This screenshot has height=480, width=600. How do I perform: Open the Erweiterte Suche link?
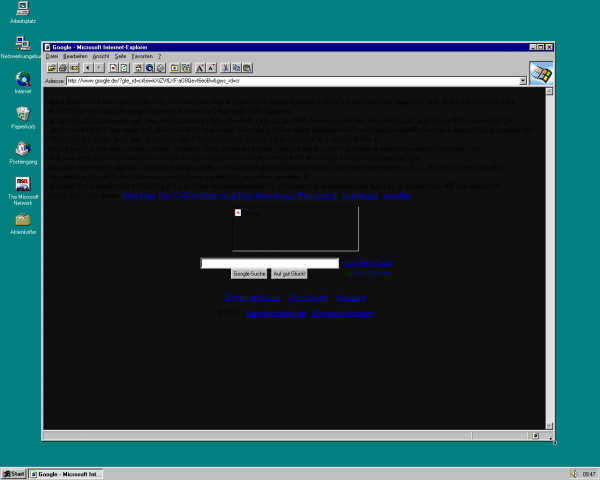click(x=368, y=263)
